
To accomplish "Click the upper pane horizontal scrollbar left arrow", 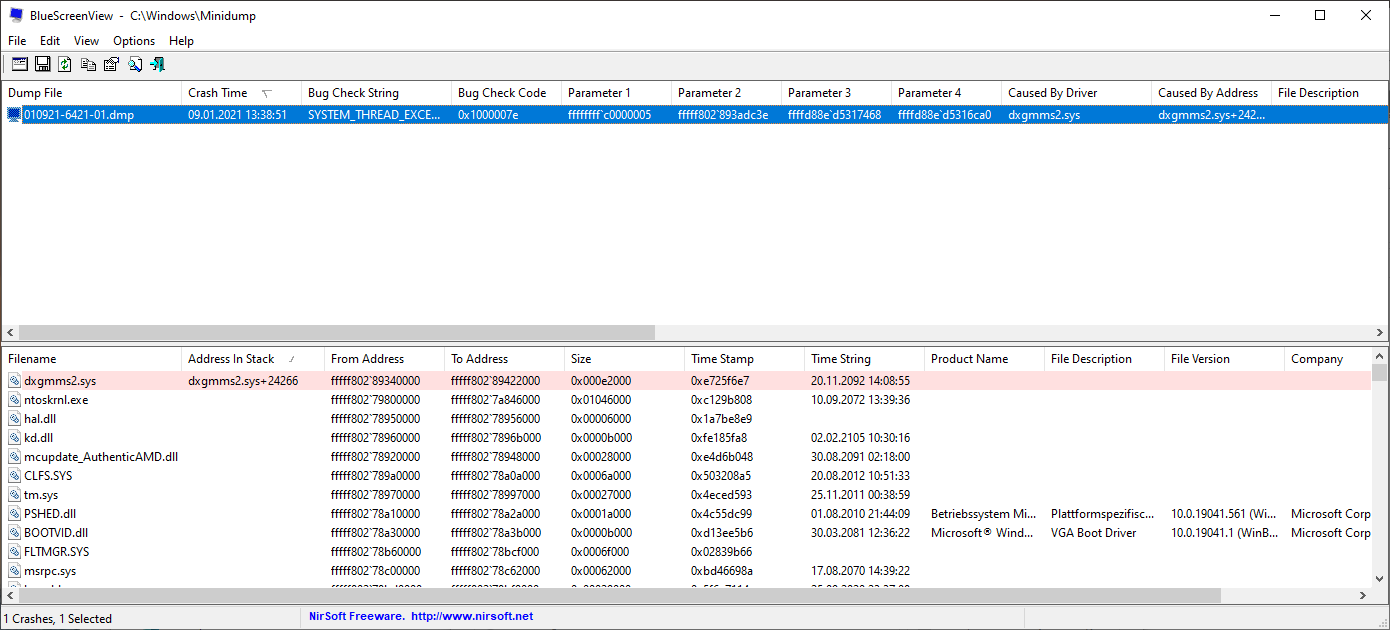I will pyautogui.click(x=9, y=332).
